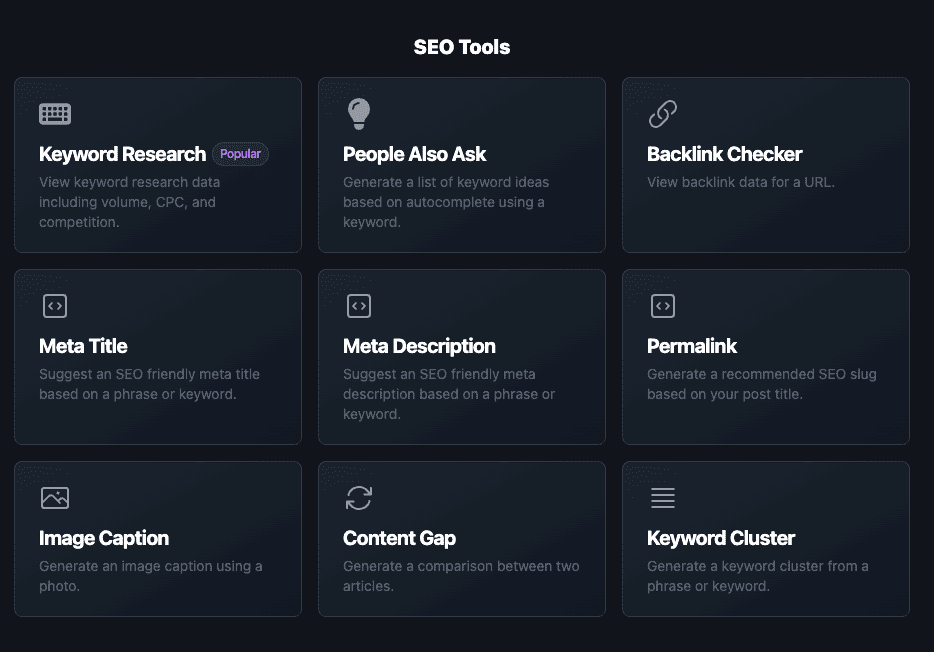Select the code icon on Meta Description
Screen dimensions: 934x652
(359, 305)
